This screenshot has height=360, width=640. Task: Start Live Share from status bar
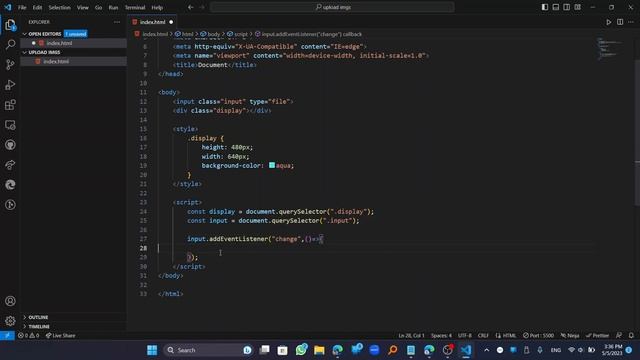(60, 336)
